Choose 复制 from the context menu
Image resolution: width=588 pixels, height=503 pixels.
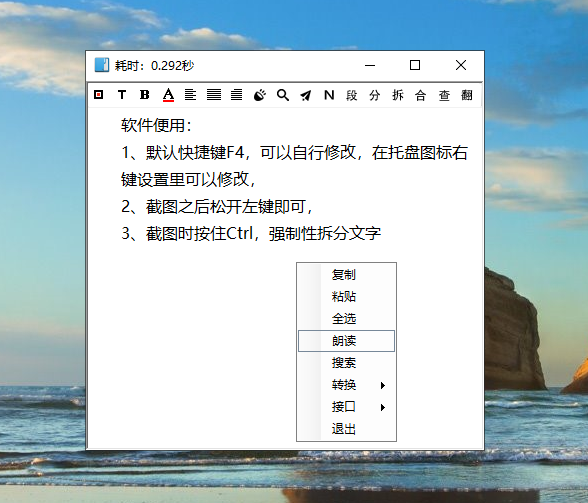coord(346,275)
